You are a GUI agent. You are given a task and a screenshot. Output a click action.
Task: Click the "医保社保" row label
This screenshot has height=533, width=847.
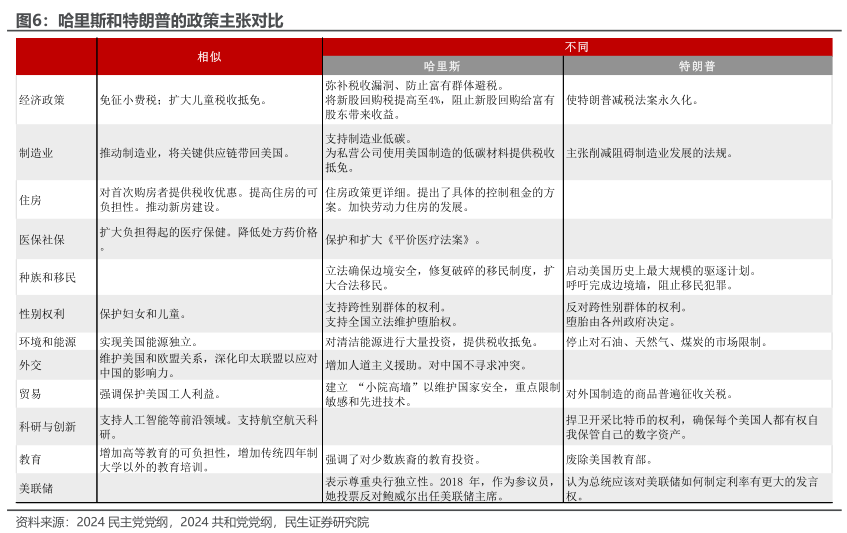(41, 240)
